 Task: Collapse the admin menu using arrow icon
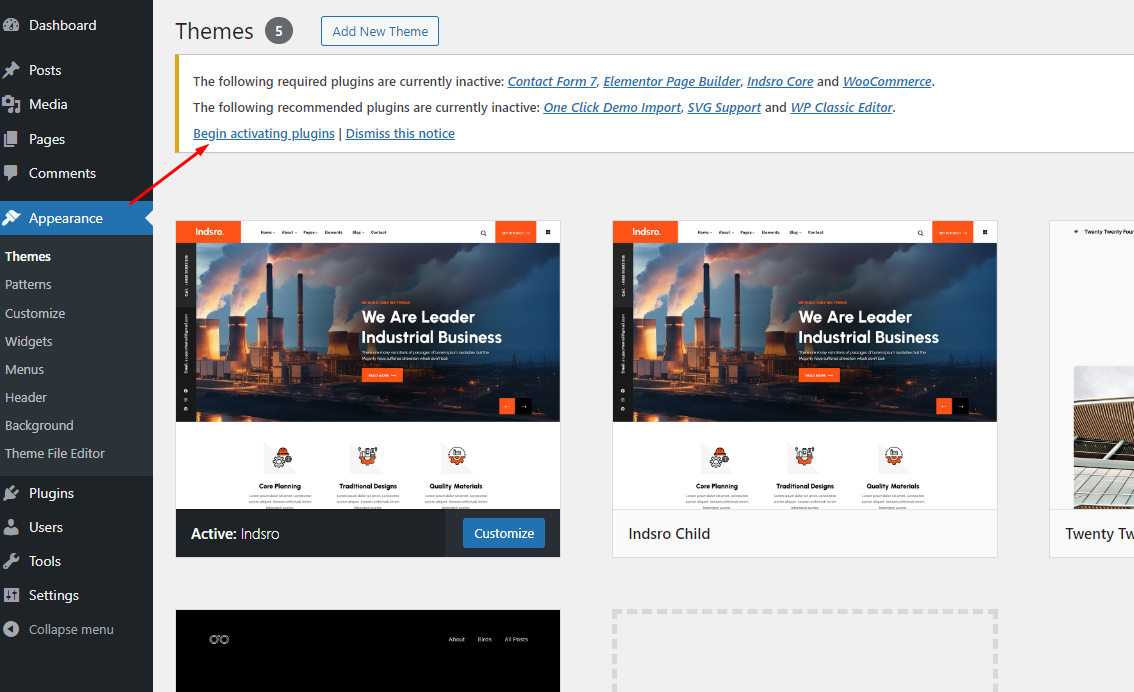coord(11,629)
